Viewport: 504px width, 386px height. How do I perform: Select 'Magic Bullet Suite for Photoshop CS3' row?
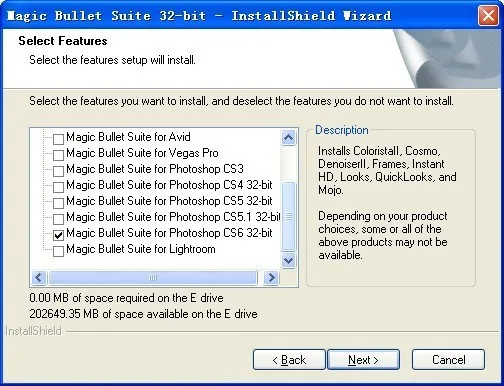pos(155,169)
